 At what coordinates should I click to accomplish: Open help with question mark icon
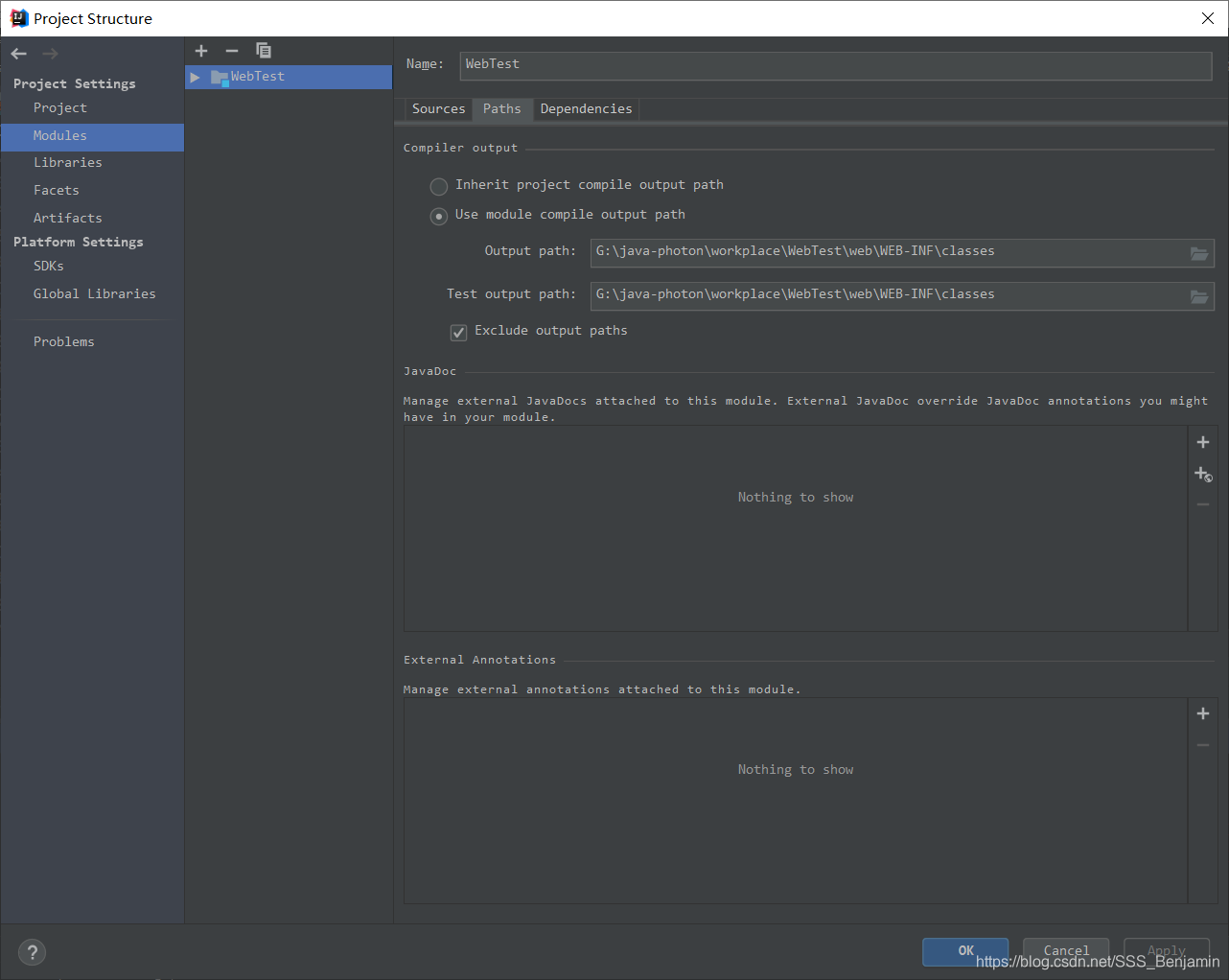coord(33,952)
